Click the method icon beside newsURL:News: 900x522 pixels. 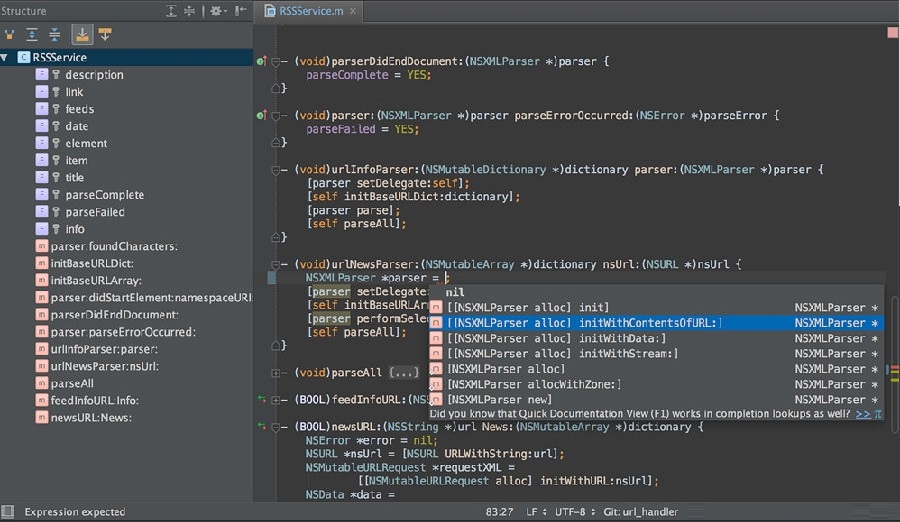click(41, 417)
